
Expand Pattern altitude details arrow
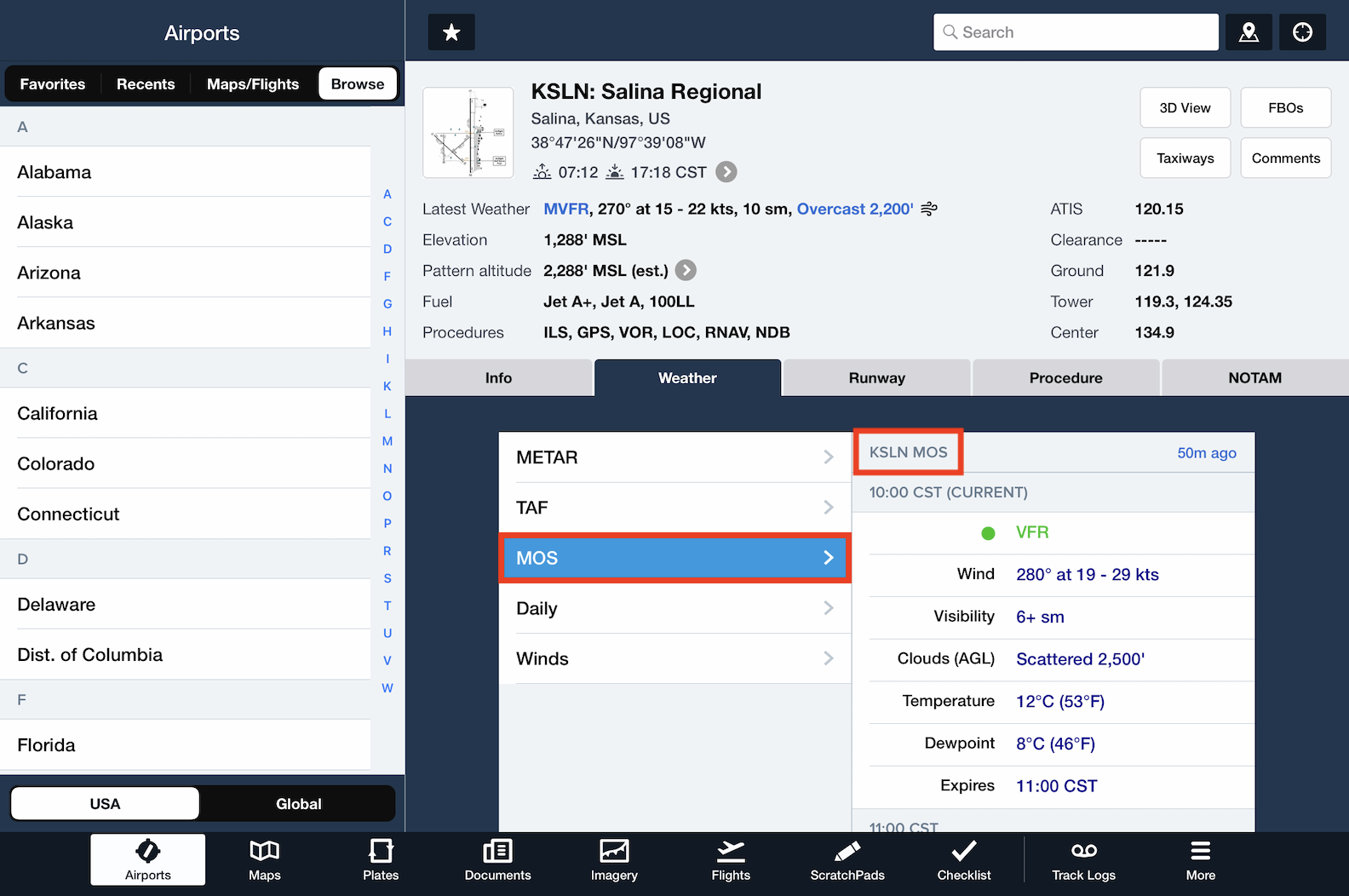[686, 270]
